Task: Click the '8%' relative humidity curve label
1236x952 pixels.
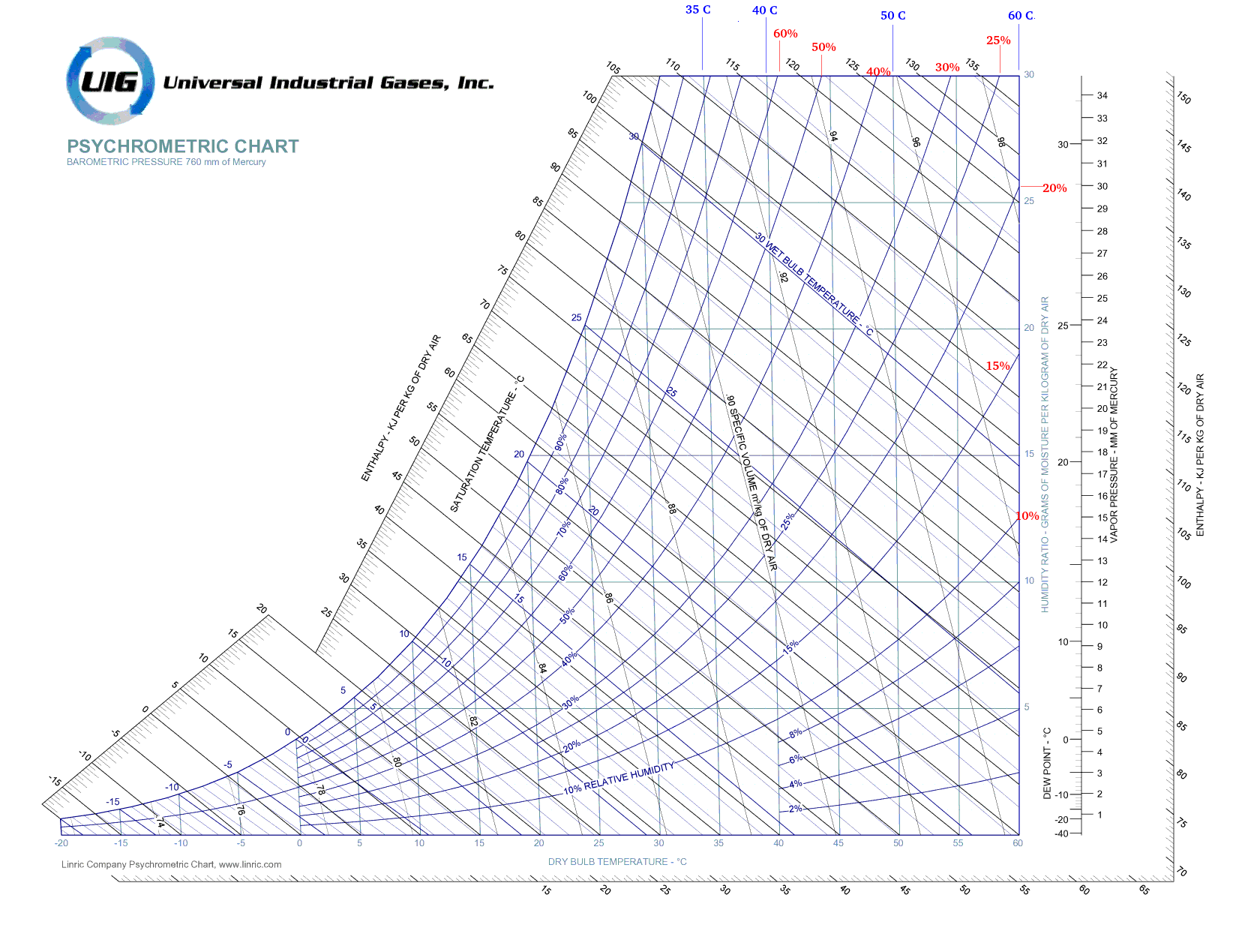Action: [796, 733]
